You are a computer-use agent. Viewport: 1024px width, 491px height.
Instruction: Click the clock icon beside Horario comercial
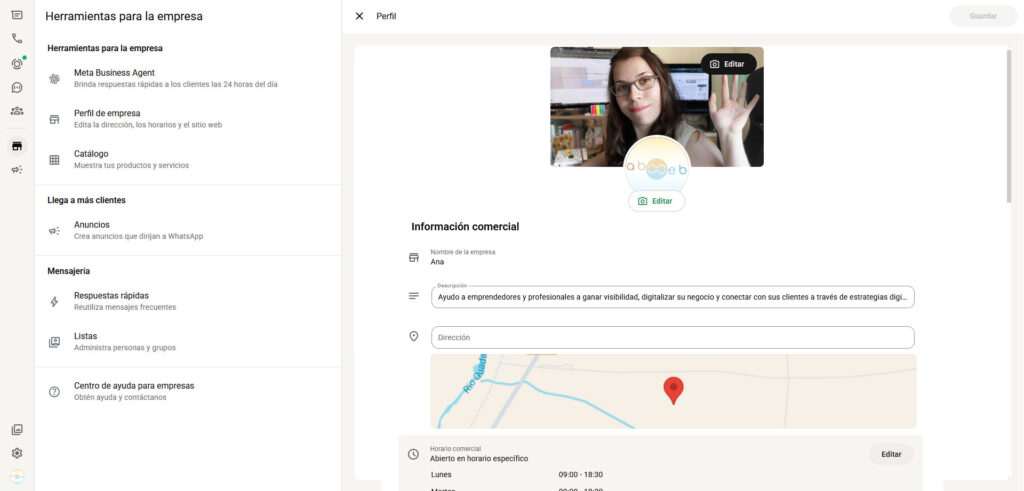coord(413,454)
